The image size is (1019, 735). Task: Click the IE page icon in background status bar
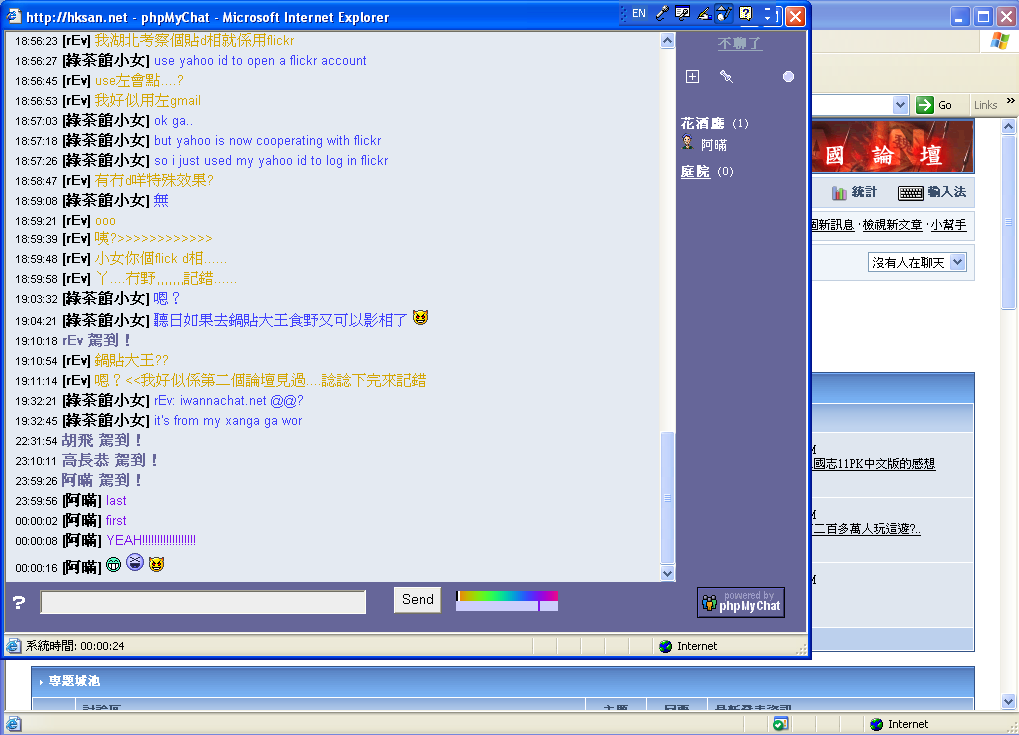pos(13,724)
